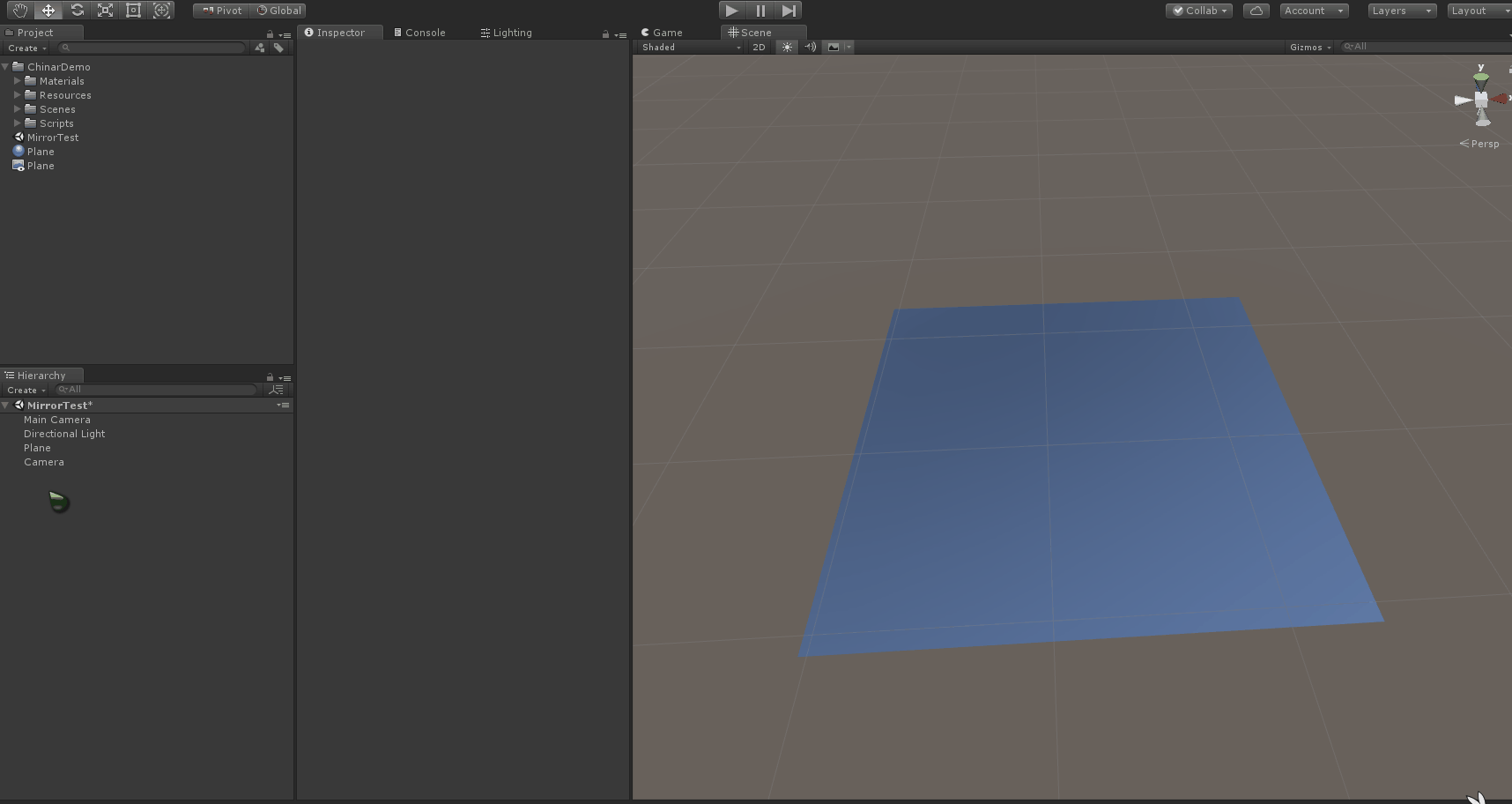Open the Shaded draw mode dropdown
This screenshot has width=1512, height=804.
tap(691, 48)
